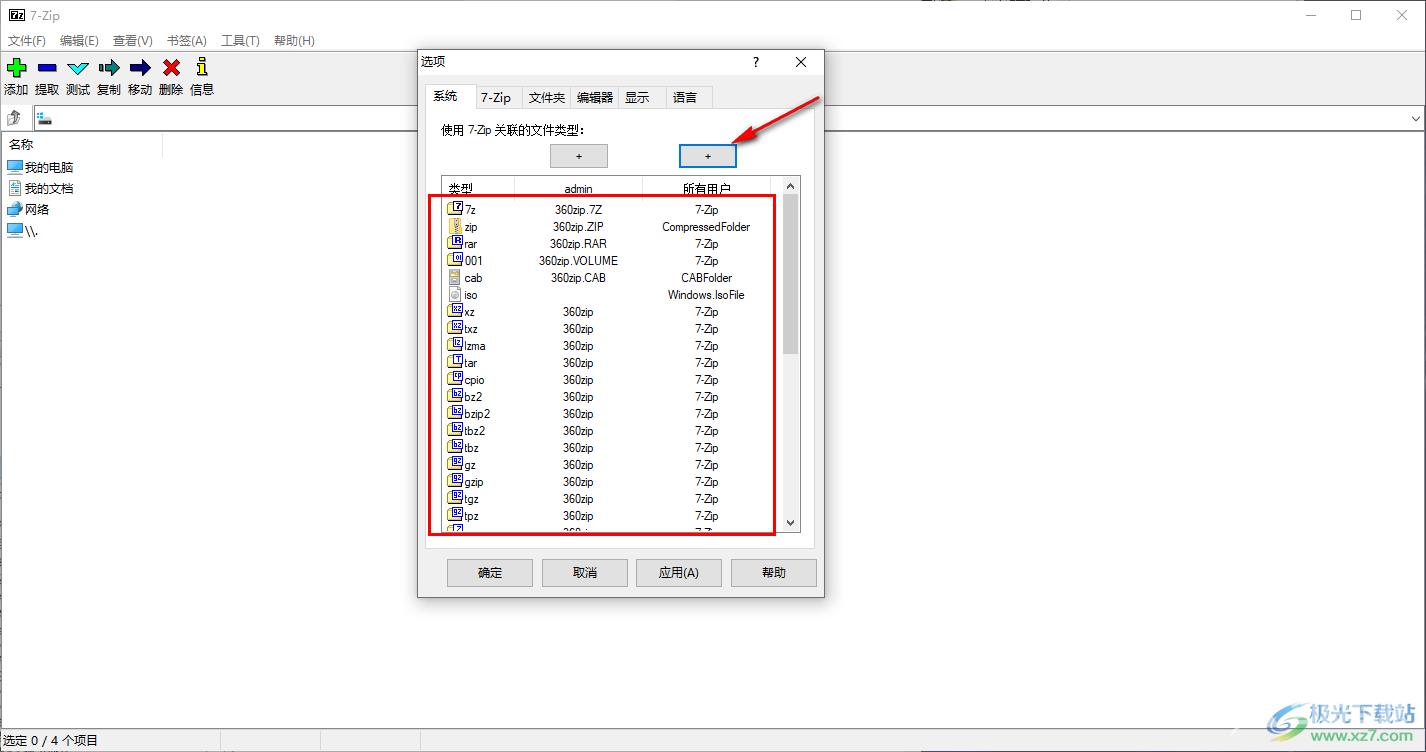Open the 帮助(H) menu
Image resolution: width=1426 pixels, height=752 pixels.
tap(294, 41)
